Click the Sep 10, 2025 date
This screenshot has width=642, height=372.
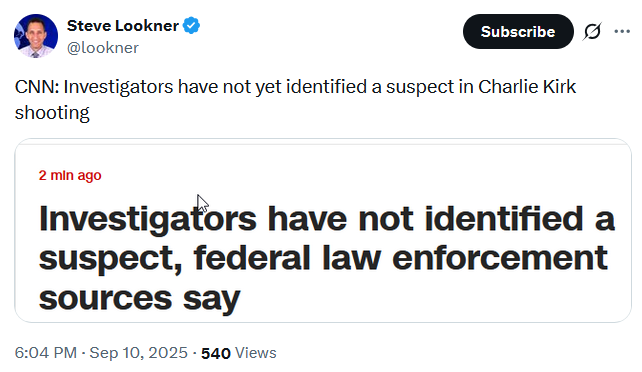tap(138, 353)
